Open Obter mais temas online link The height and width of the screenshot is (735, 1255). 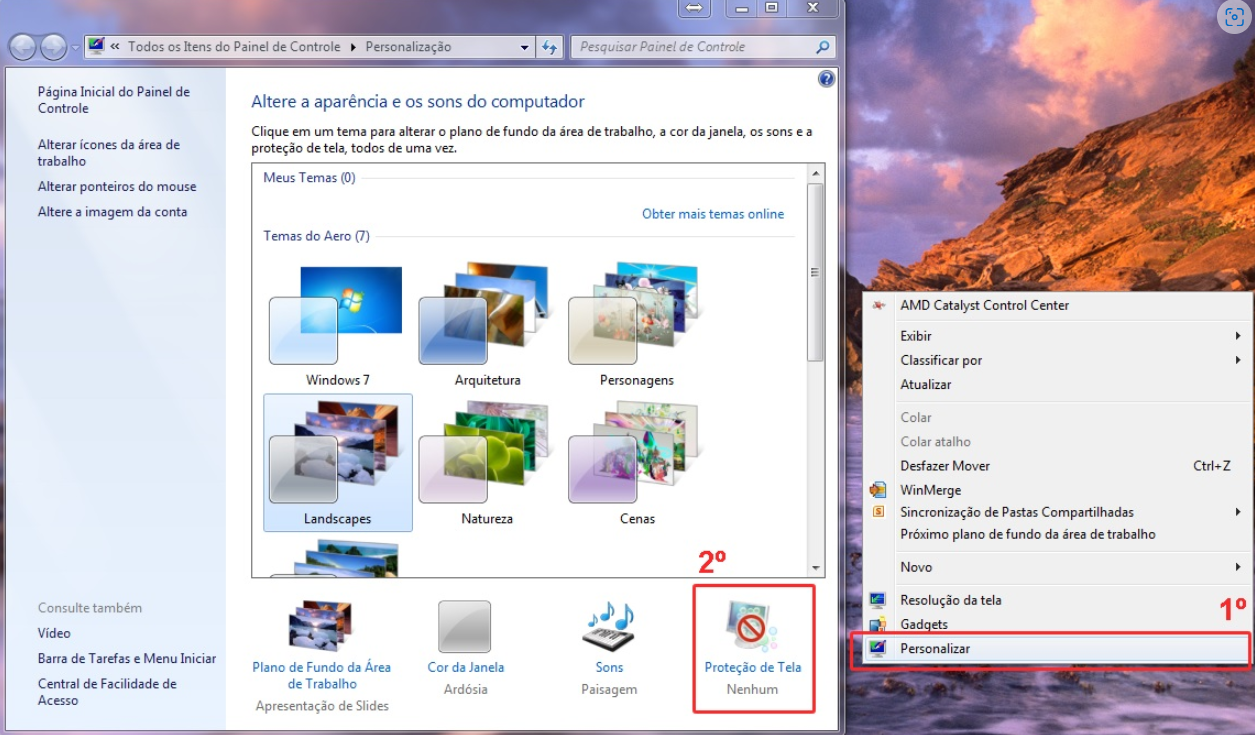click(x=713, y=214)
